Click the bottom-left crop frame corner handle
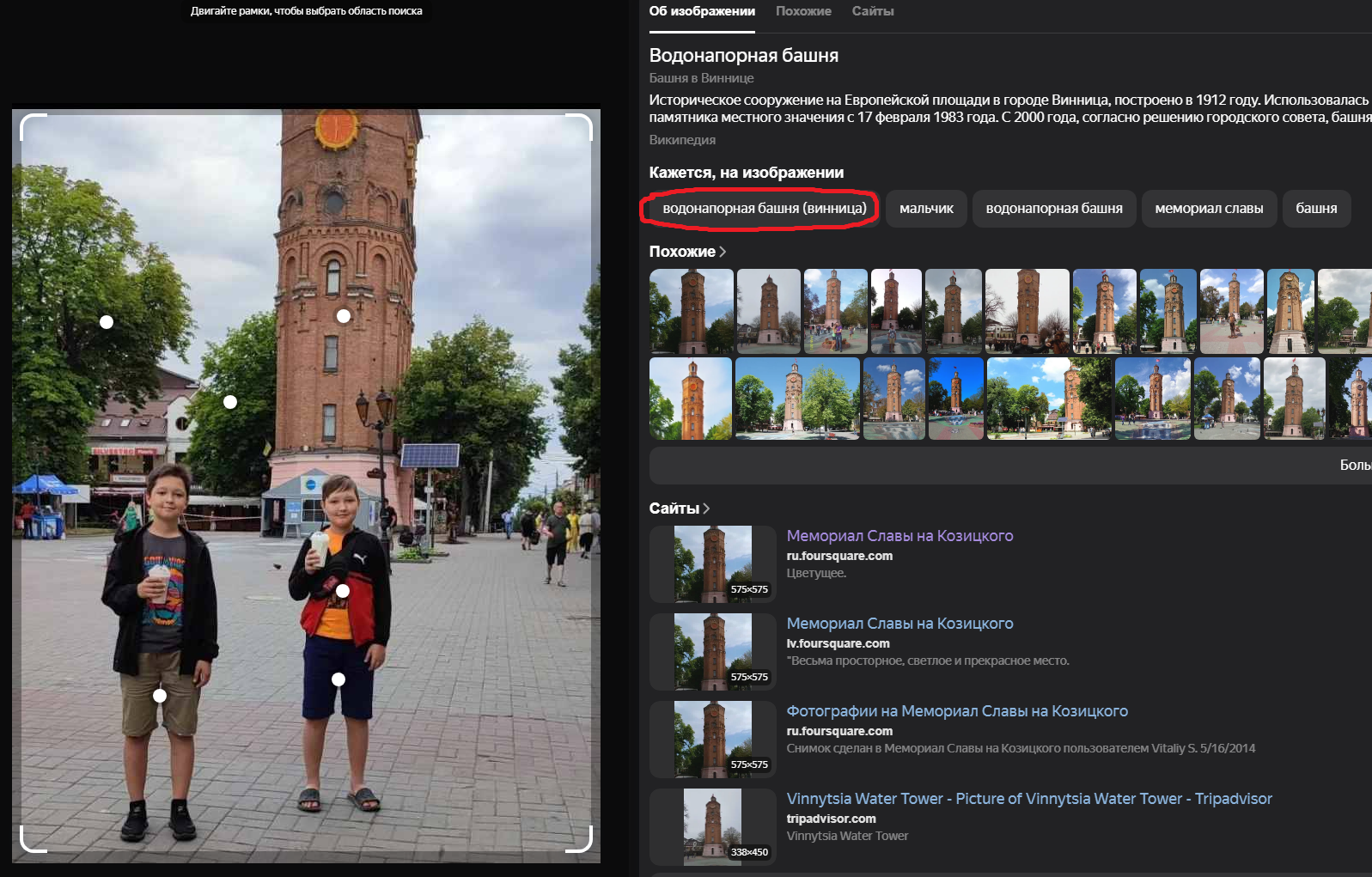This screenshot has width=1372, height=877. tap(33, 840)
